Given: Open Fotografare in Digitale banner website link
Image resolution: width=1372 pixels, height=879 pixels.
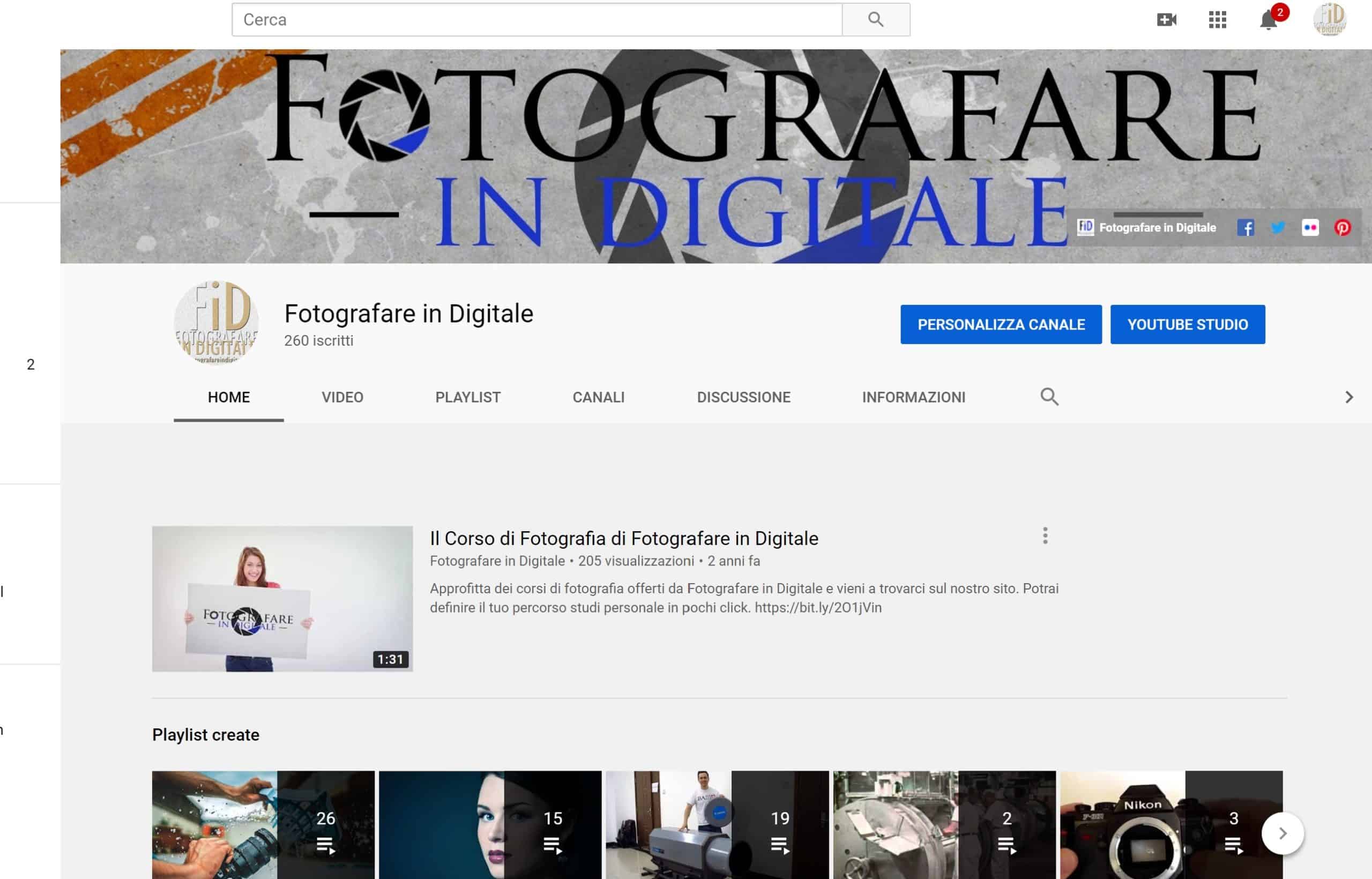Looking at the screenshot, I should 1146,227.
